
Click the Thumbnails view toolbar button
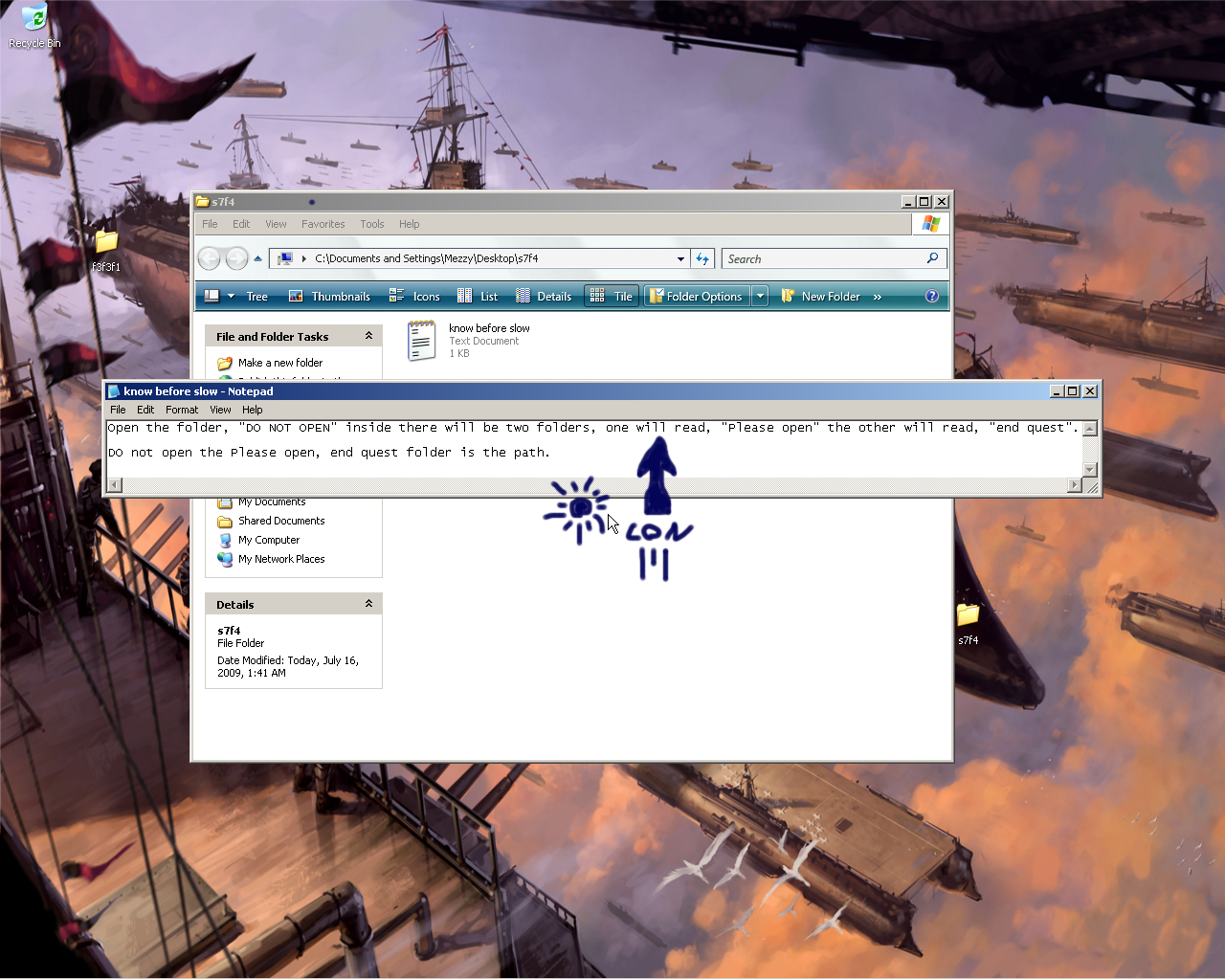click(x=329, y=297)
